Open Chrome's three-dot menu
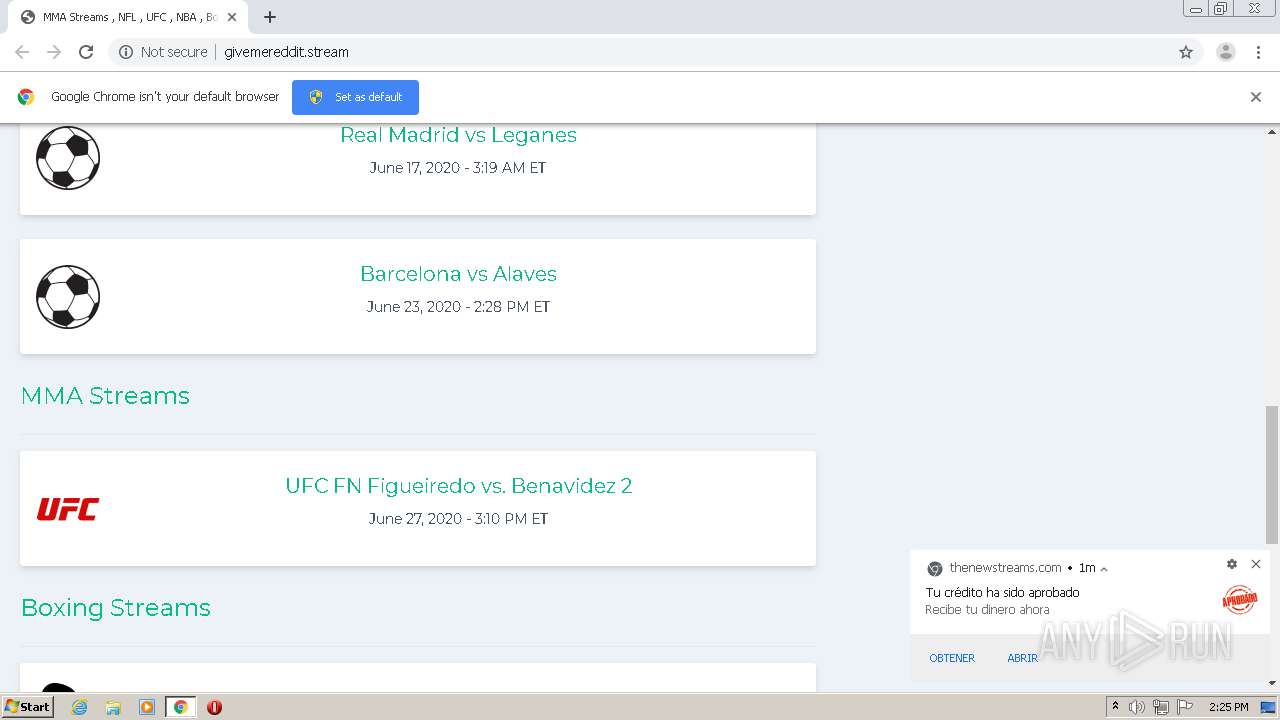This screenshot has width=1280, height=720. tap(1258, 52)
